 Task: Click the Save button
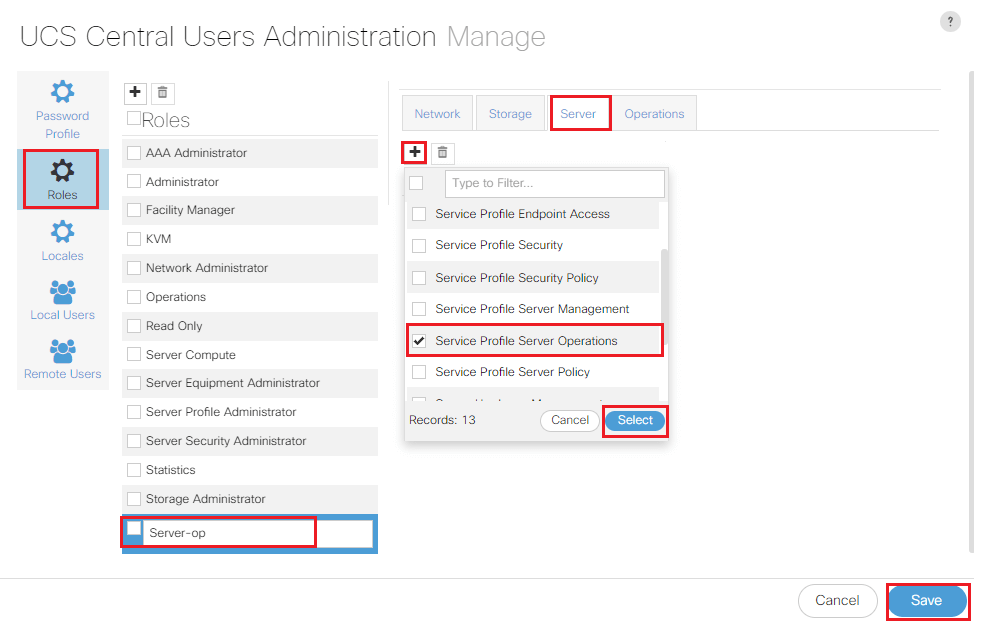[x=926, y=600]
